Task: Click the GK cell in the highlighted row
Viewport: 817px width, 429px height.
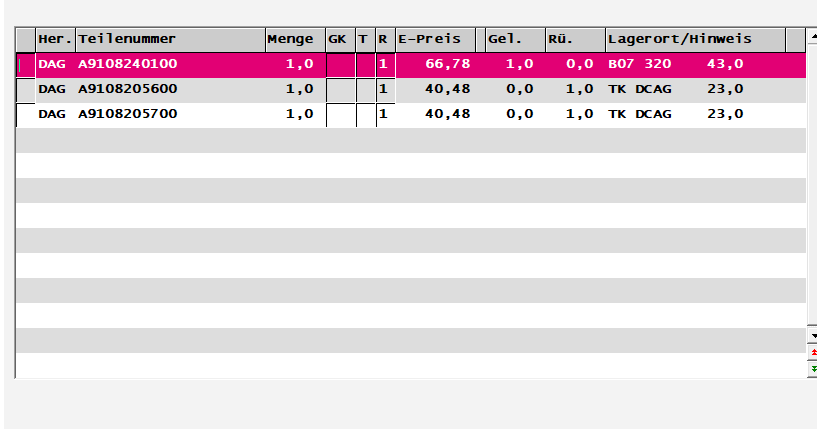Action: 340,64
